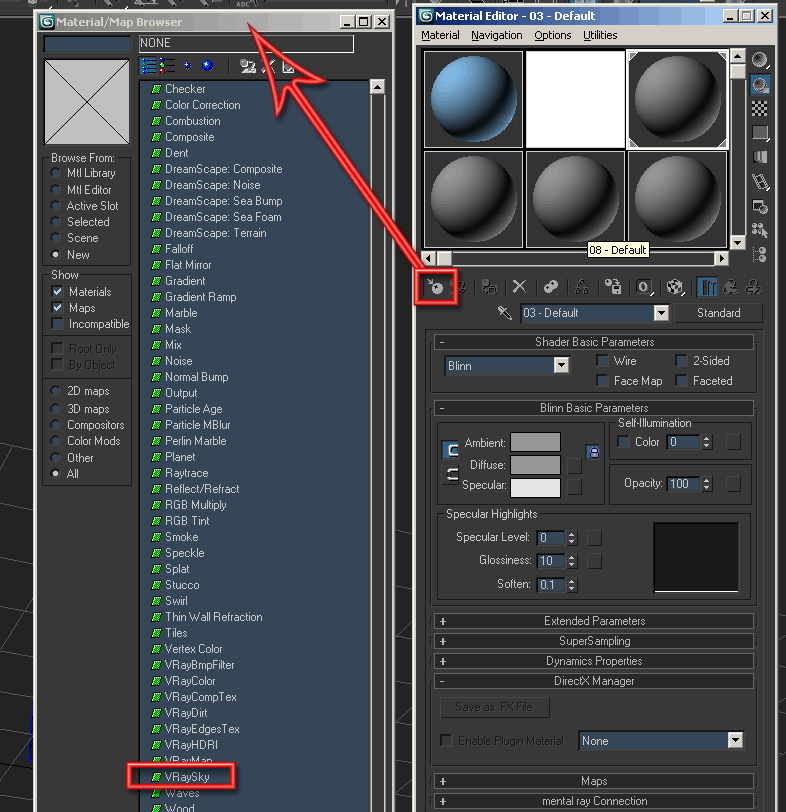Viewport: 786px width, 812px height.
Task: Toggle the Ambient/Diffuse color lock icon
Action: 593,452
